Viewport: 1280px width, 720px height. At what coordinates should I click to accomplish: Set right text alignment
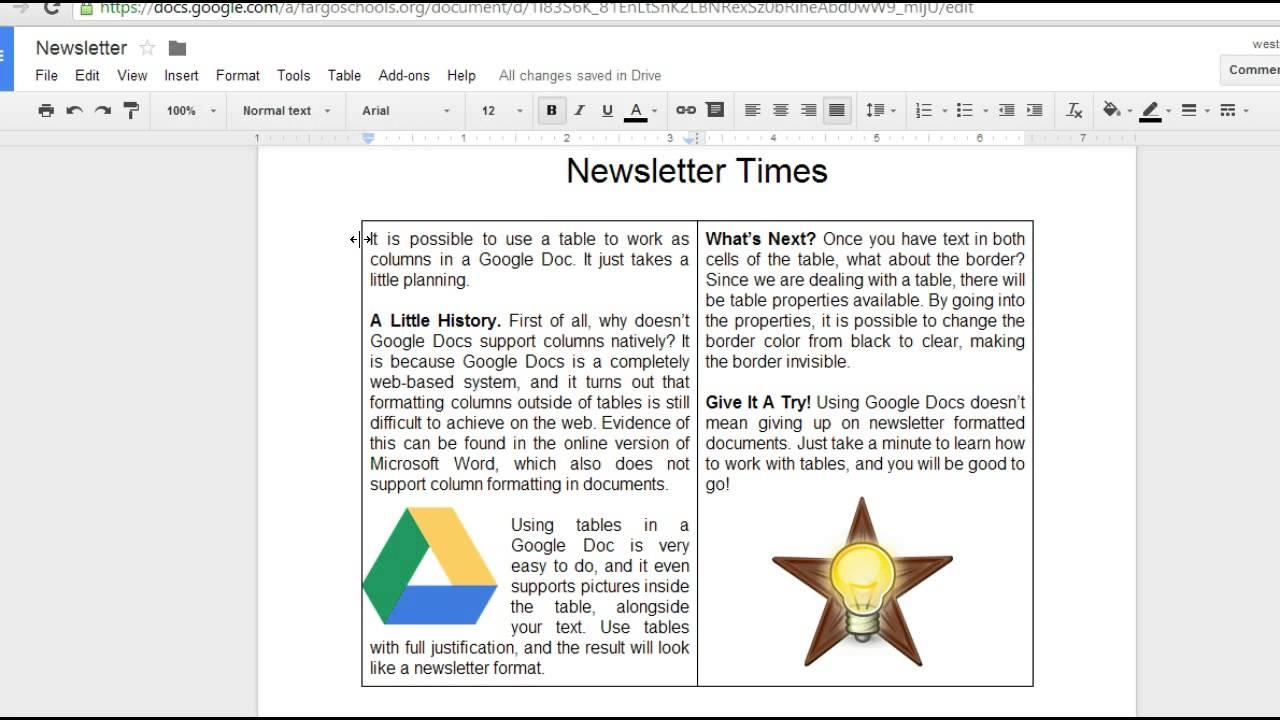tap(808, 111)
